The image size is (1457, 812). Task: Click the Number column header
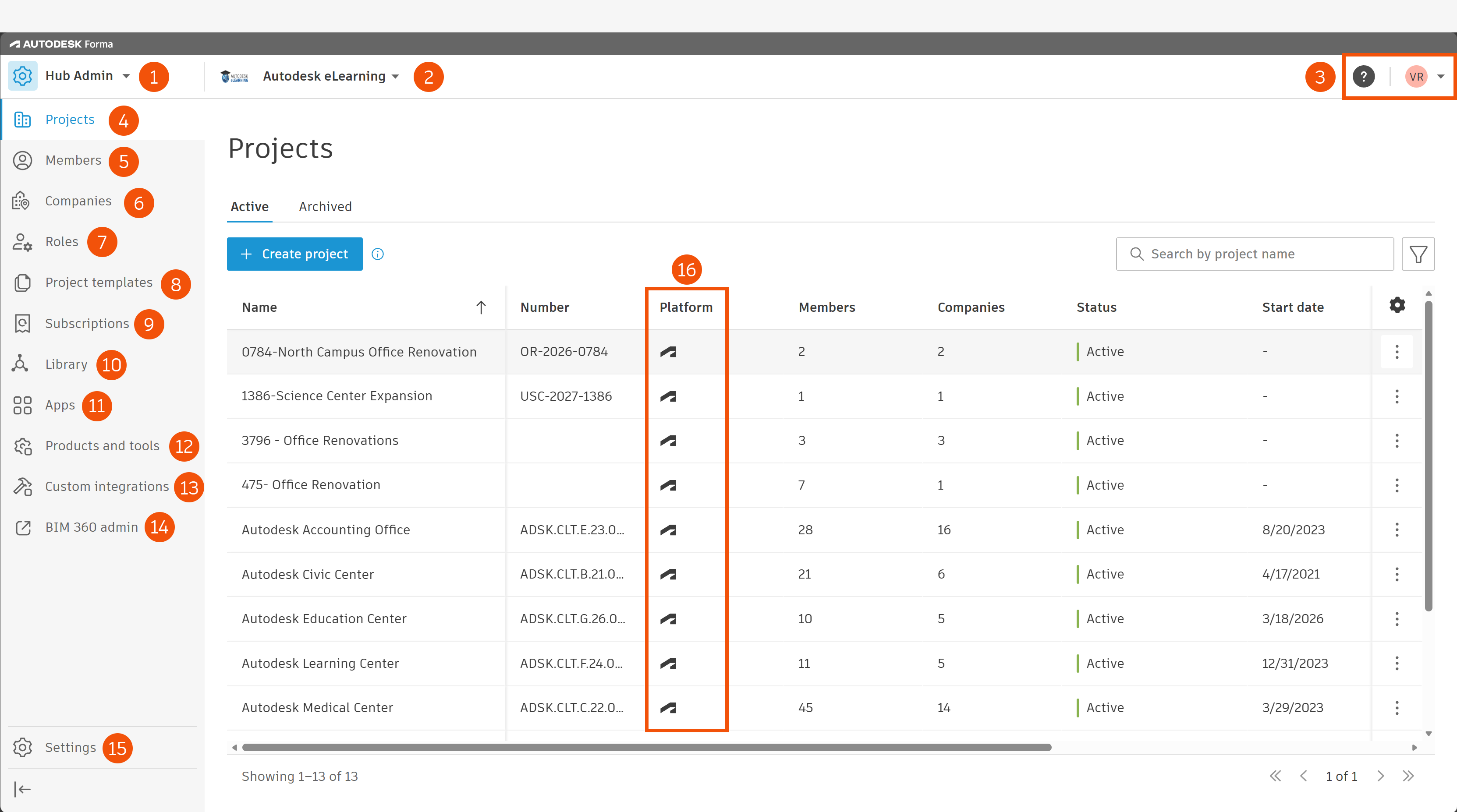[545, 307]
